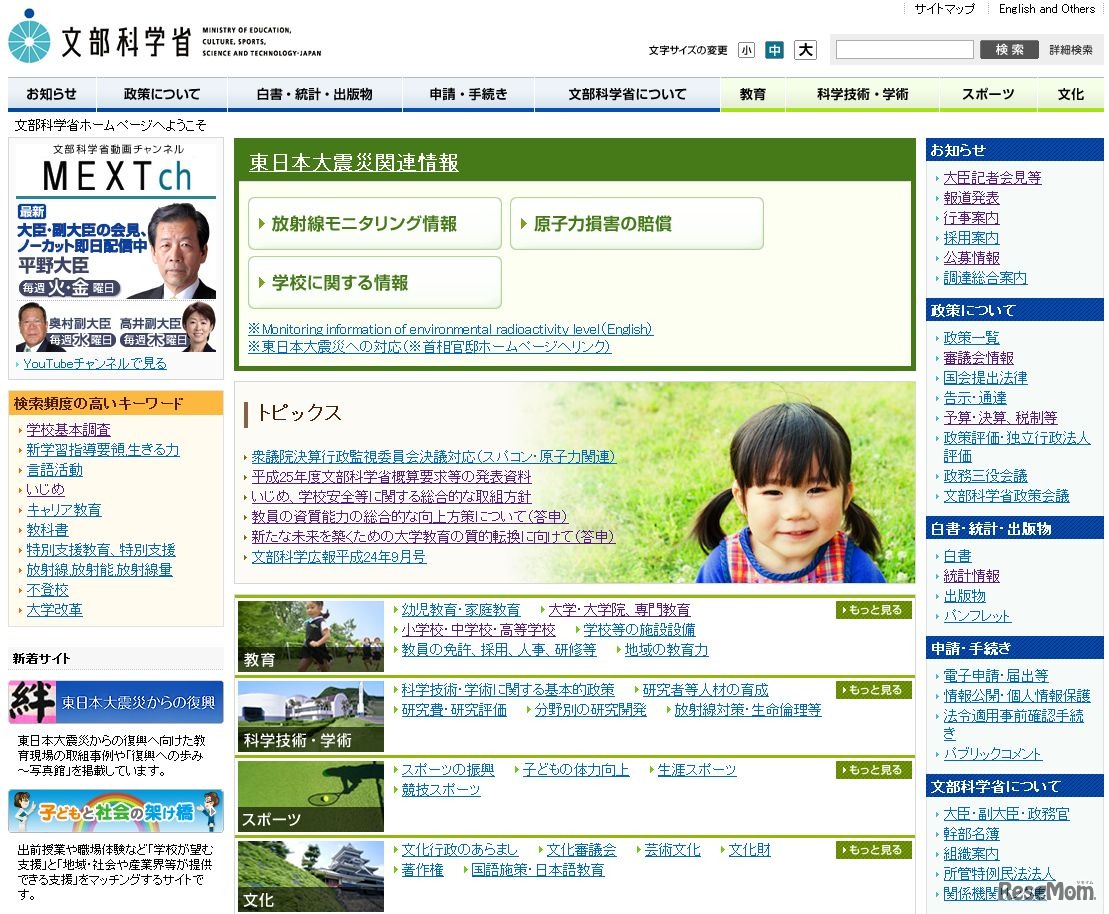
Task: Switch text size to 大
Action: (x=804, y=48)
